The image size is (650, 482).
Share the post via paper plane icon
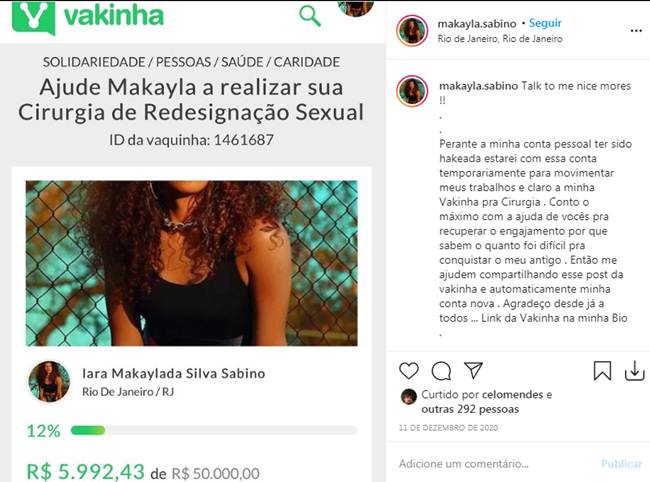473,370
